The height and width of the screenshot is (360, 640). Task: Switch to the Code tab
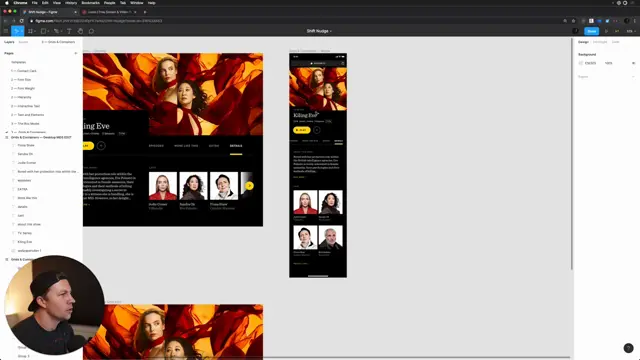coord(616,42)
